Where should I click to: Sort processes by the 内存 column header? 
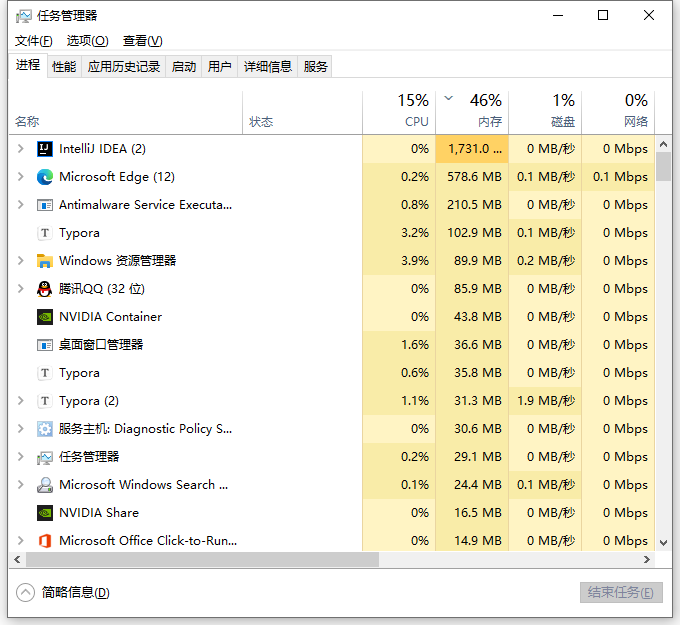[x=472, y=111]
